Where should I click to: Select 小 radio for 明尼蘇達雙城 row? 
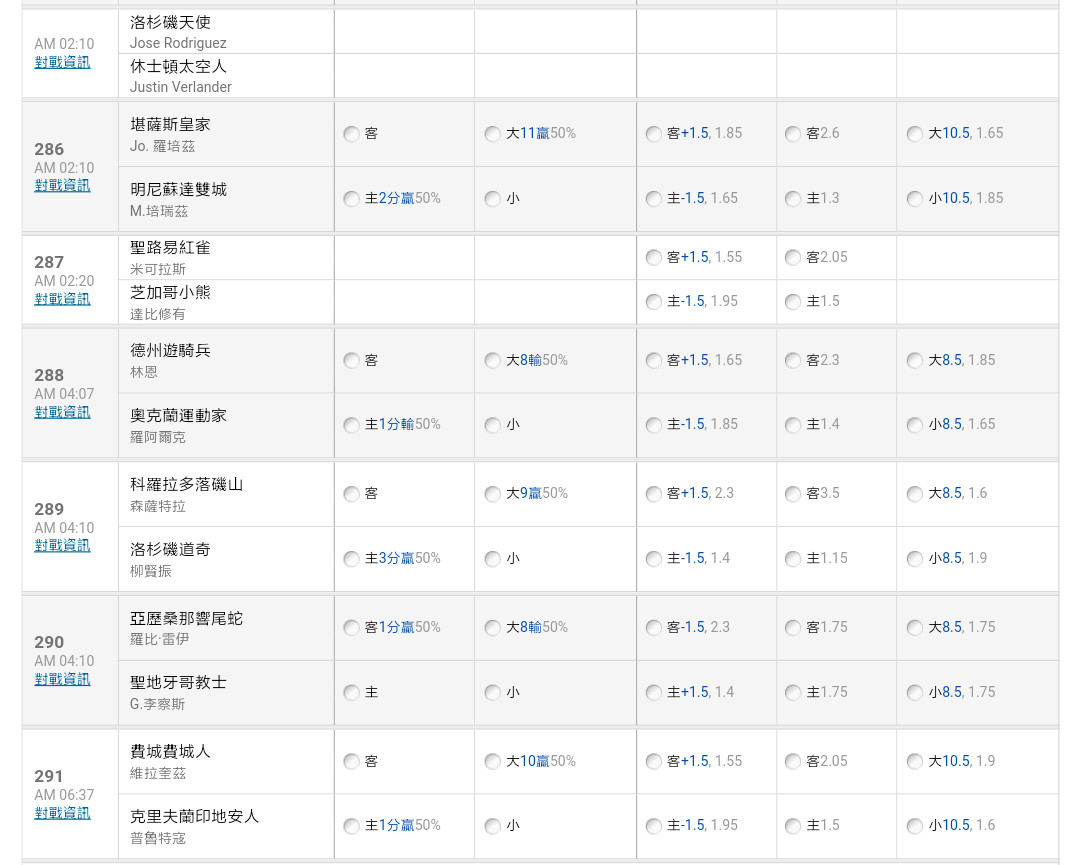(492, 198)
